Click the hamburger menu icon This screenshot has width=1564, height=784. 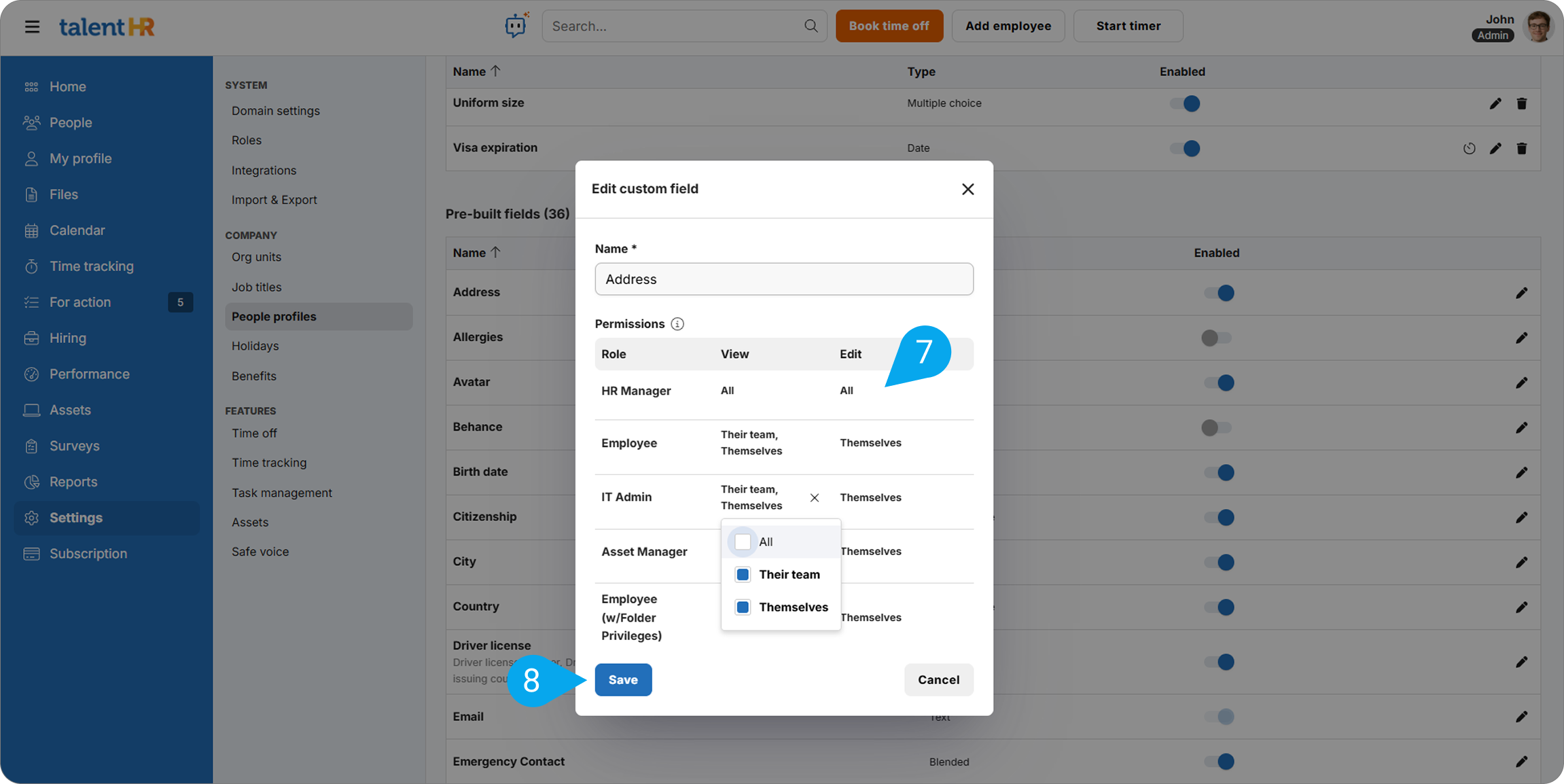(32, 26)
